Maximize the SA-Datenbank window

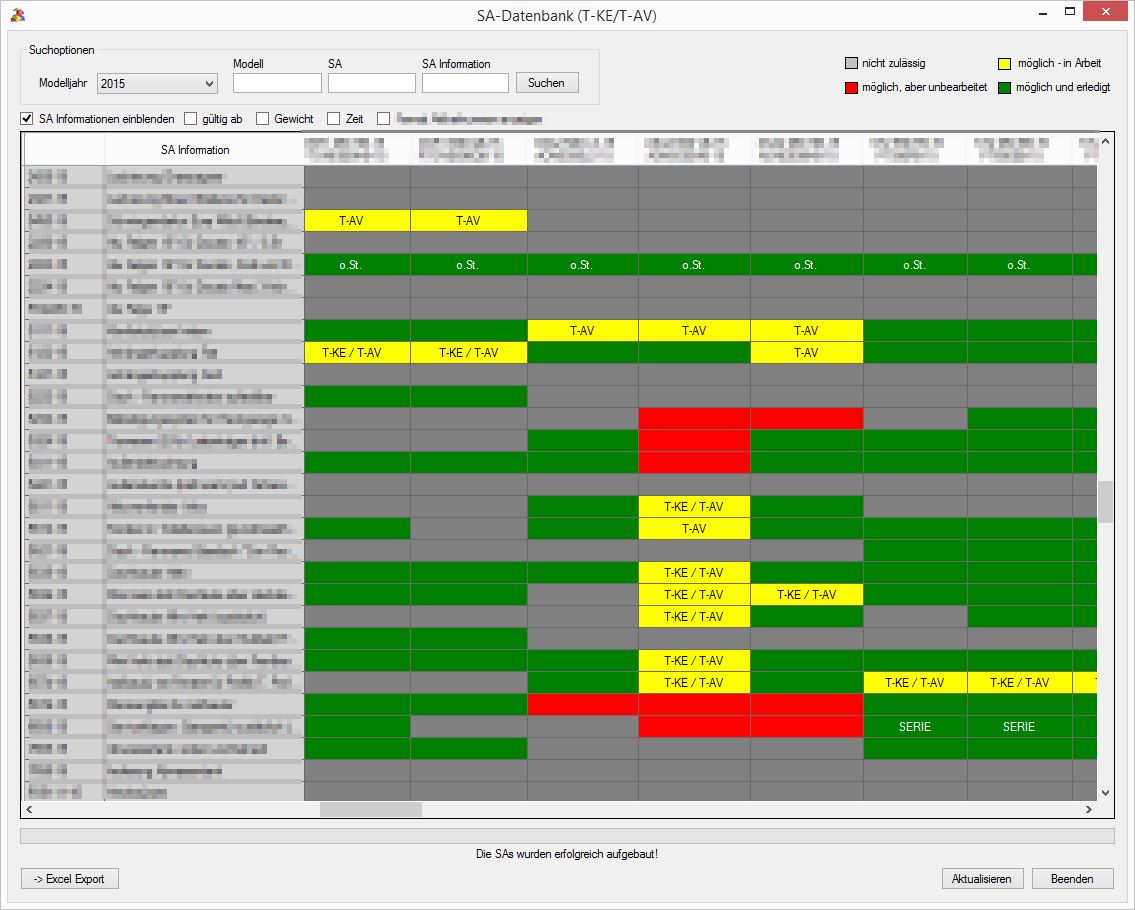click(1069, 13)
